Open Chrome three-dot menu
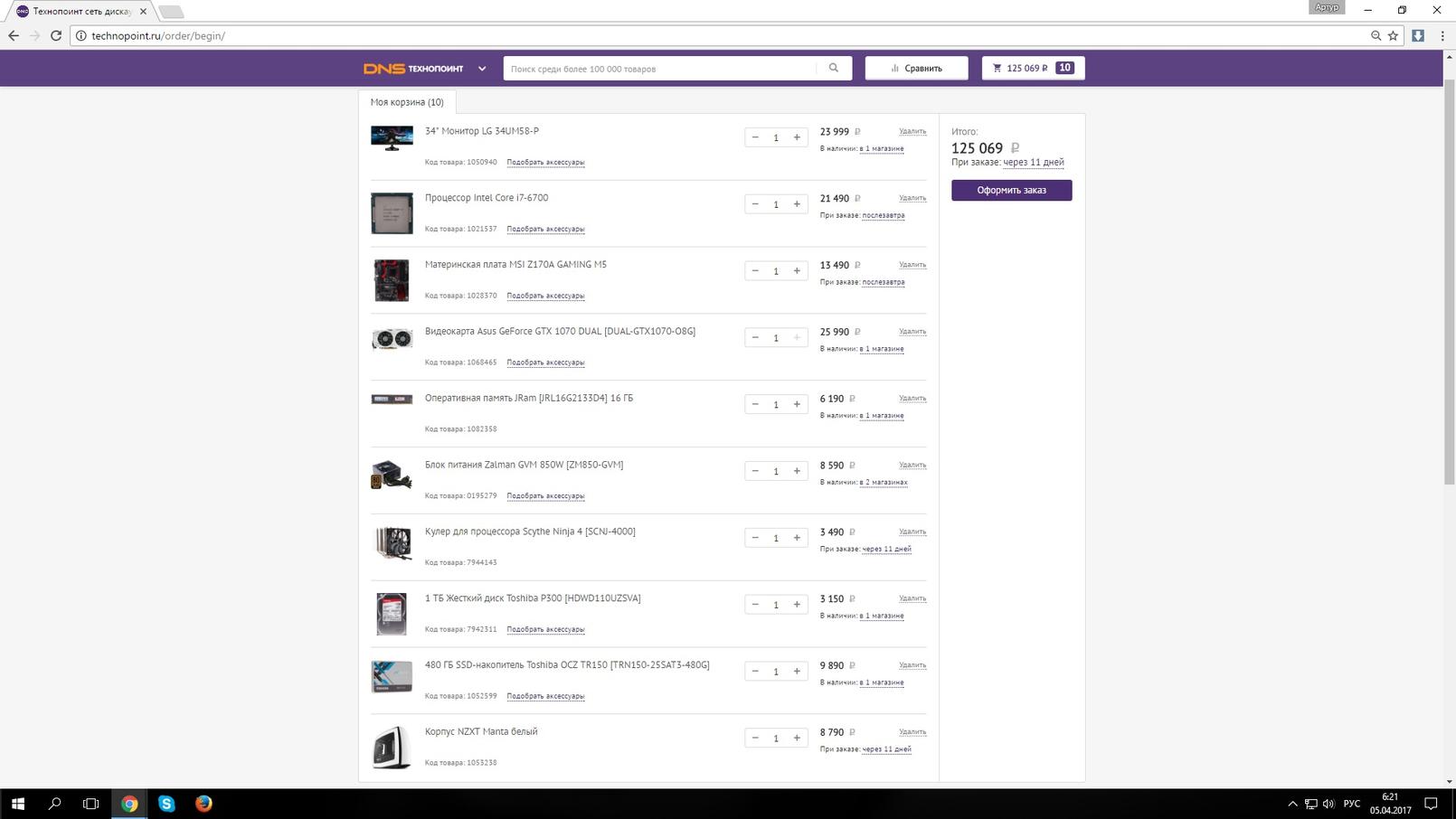The height and width of the screenshot is (819, 1456). pyautogui.click(x=1441, y=35)
